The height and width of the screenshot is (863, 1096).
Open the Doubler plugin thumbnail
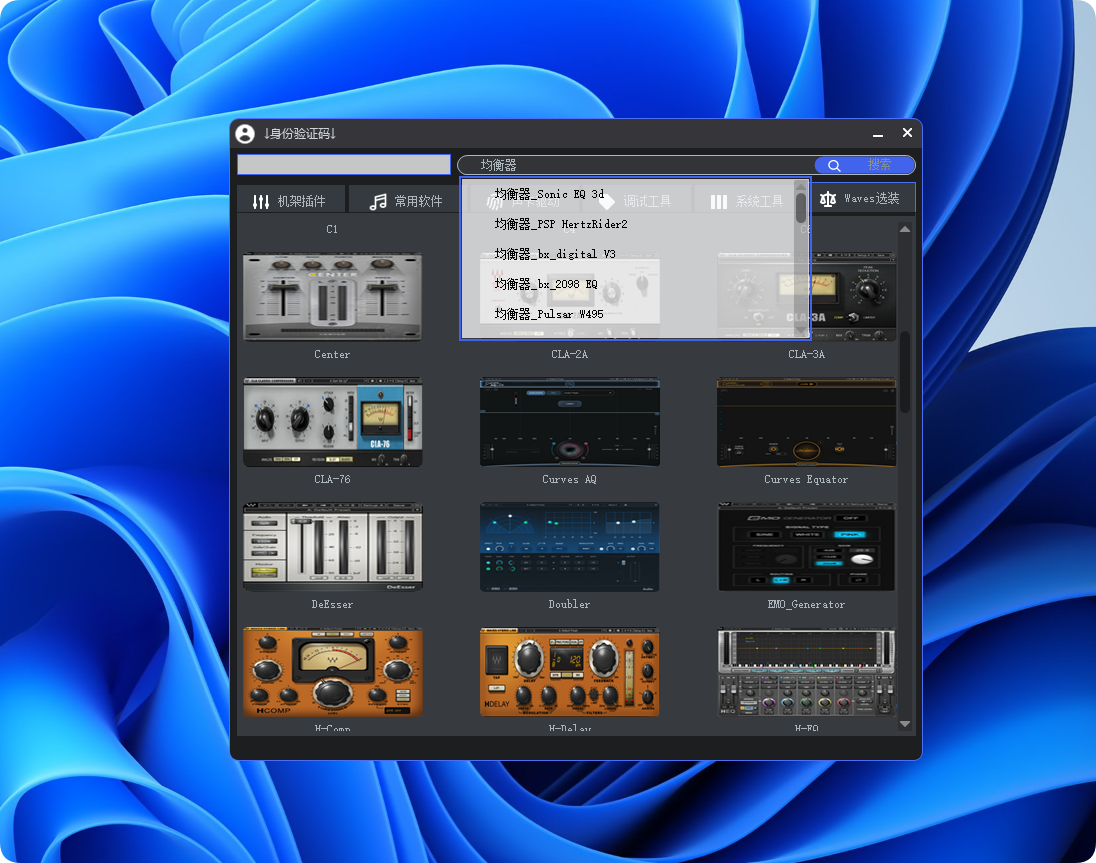(570, 546)
